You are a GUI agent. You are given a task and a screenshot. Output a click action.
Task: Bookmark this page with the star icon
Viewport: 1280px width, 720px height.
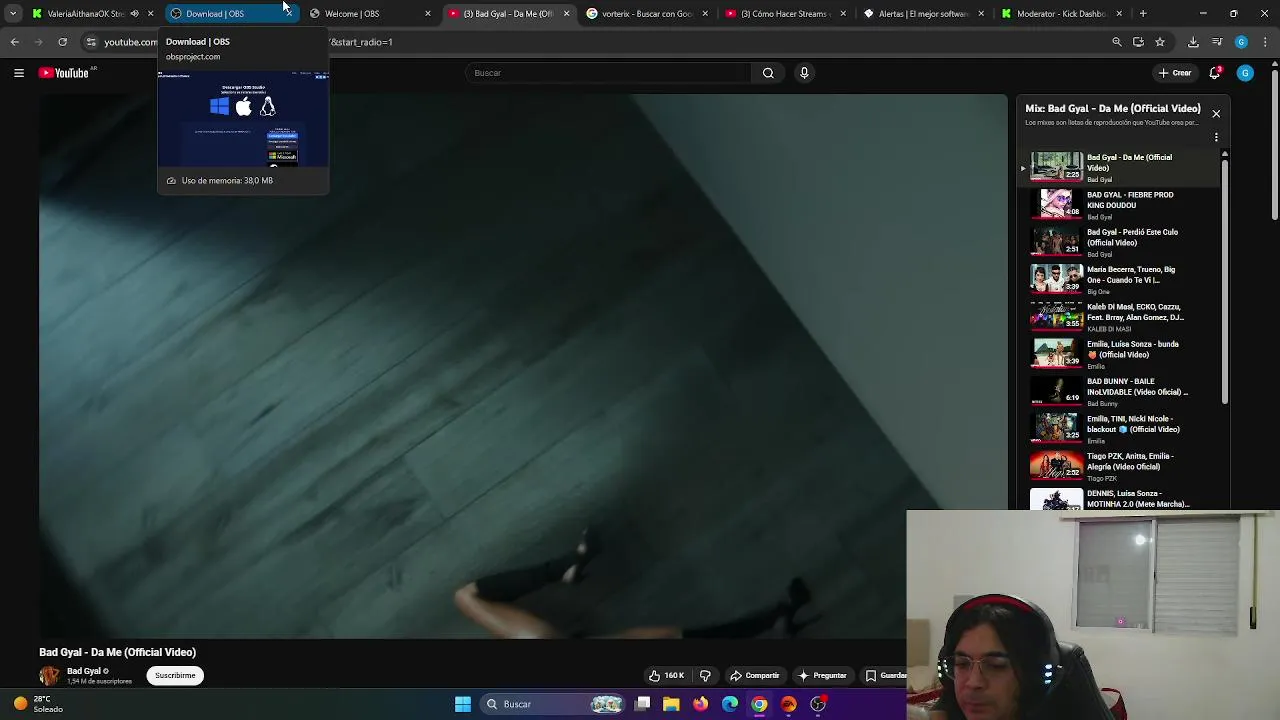pyautogui.click(x=1160, y=42)
